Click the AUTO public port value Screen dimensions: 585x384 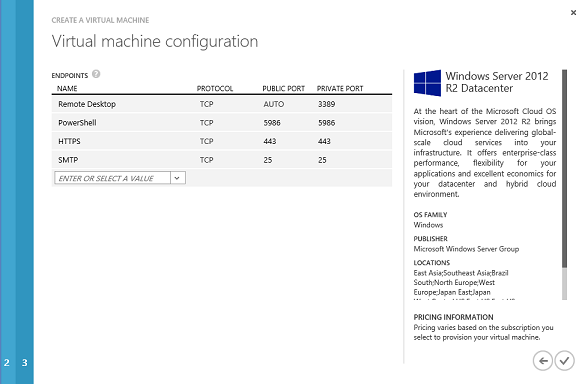274,104
